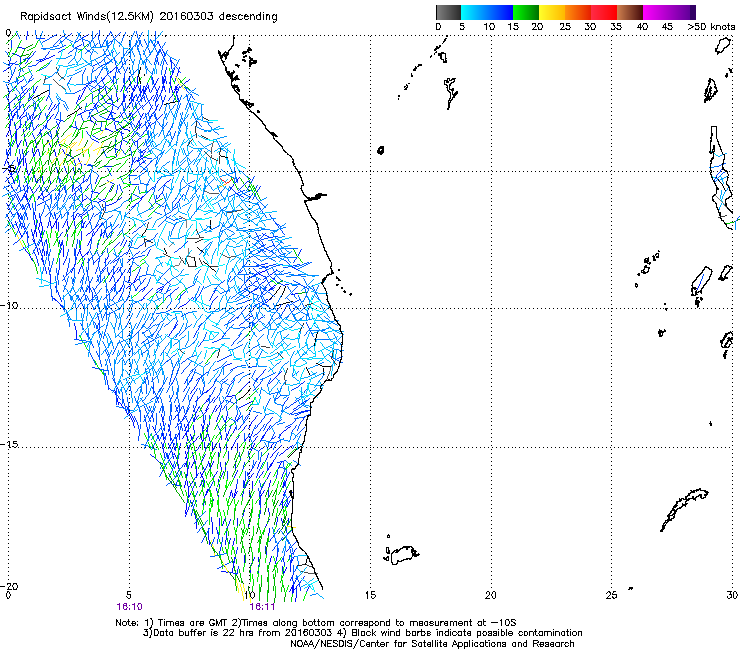Click the purple '16:11' swath time label
The image size is (740, 650).
coord(262,607)
